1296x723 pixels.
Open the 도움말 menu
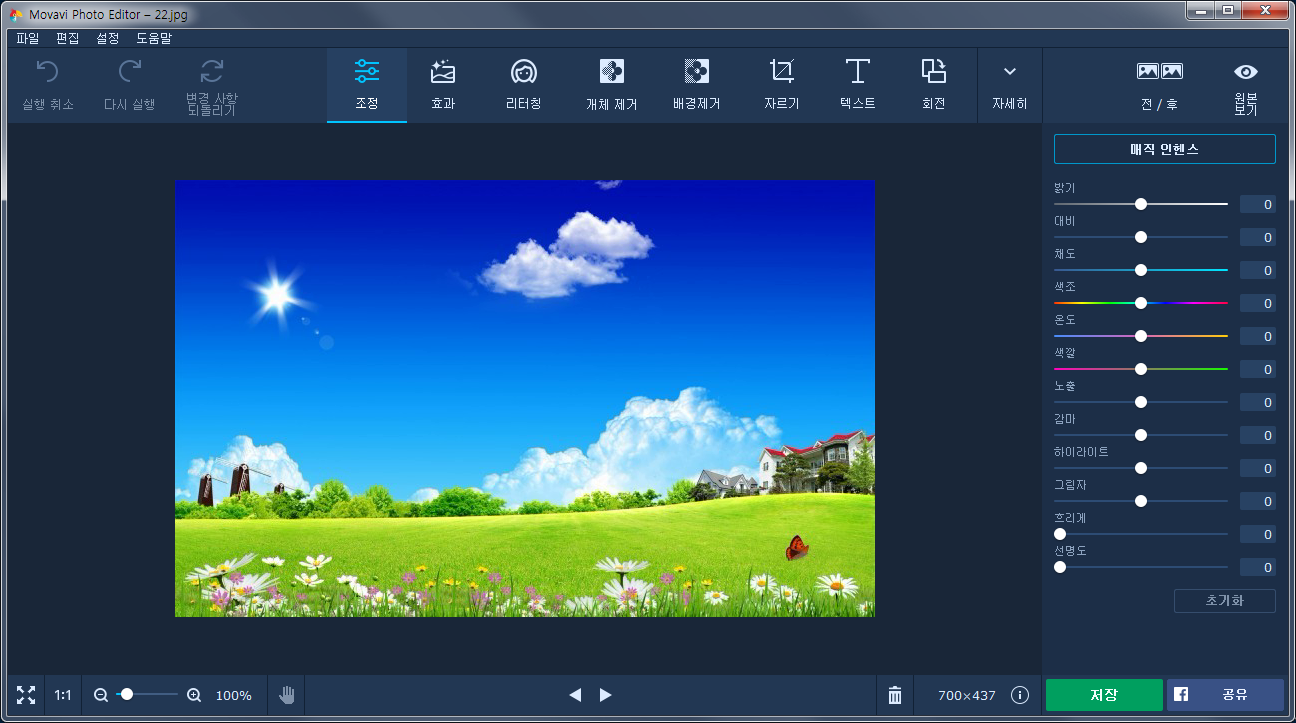(x=154, y=38)
